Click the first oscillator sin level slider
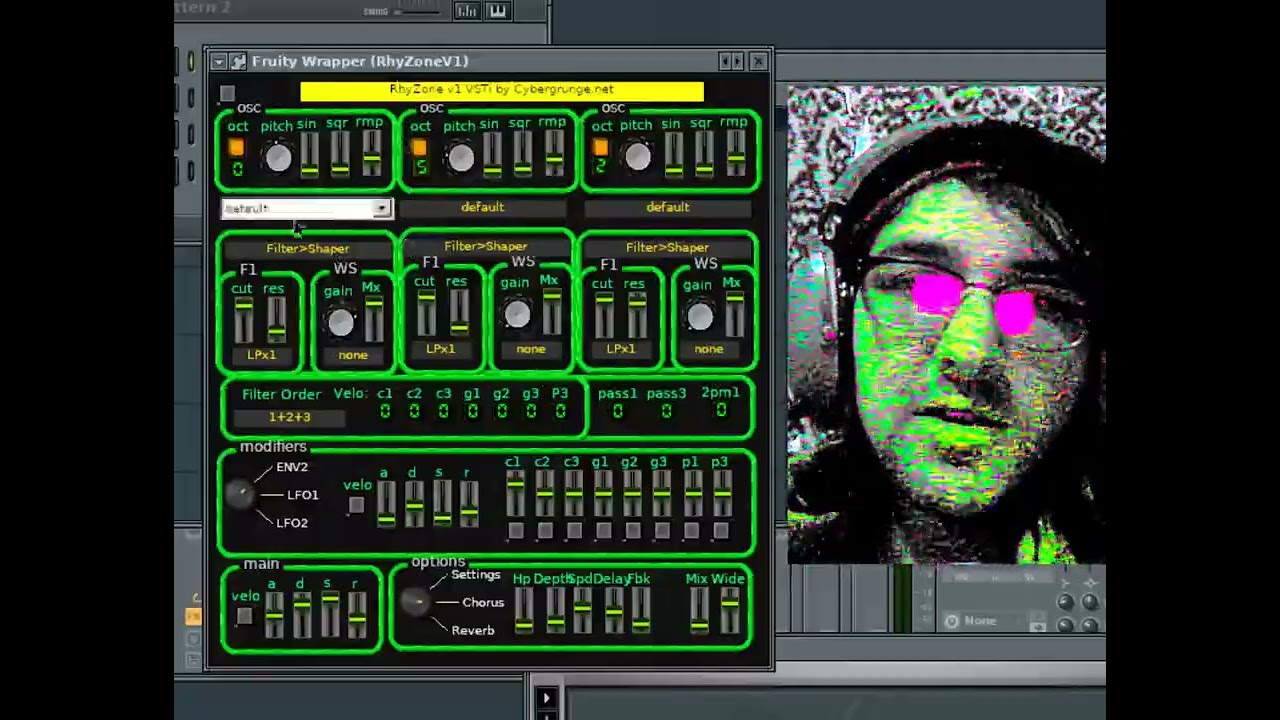1280x720 pixels. coord(309,155)
